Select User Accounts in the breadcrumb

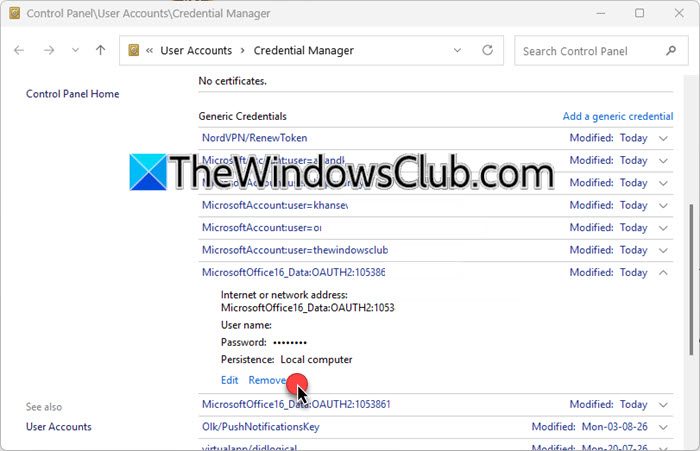tap(196, 50)
